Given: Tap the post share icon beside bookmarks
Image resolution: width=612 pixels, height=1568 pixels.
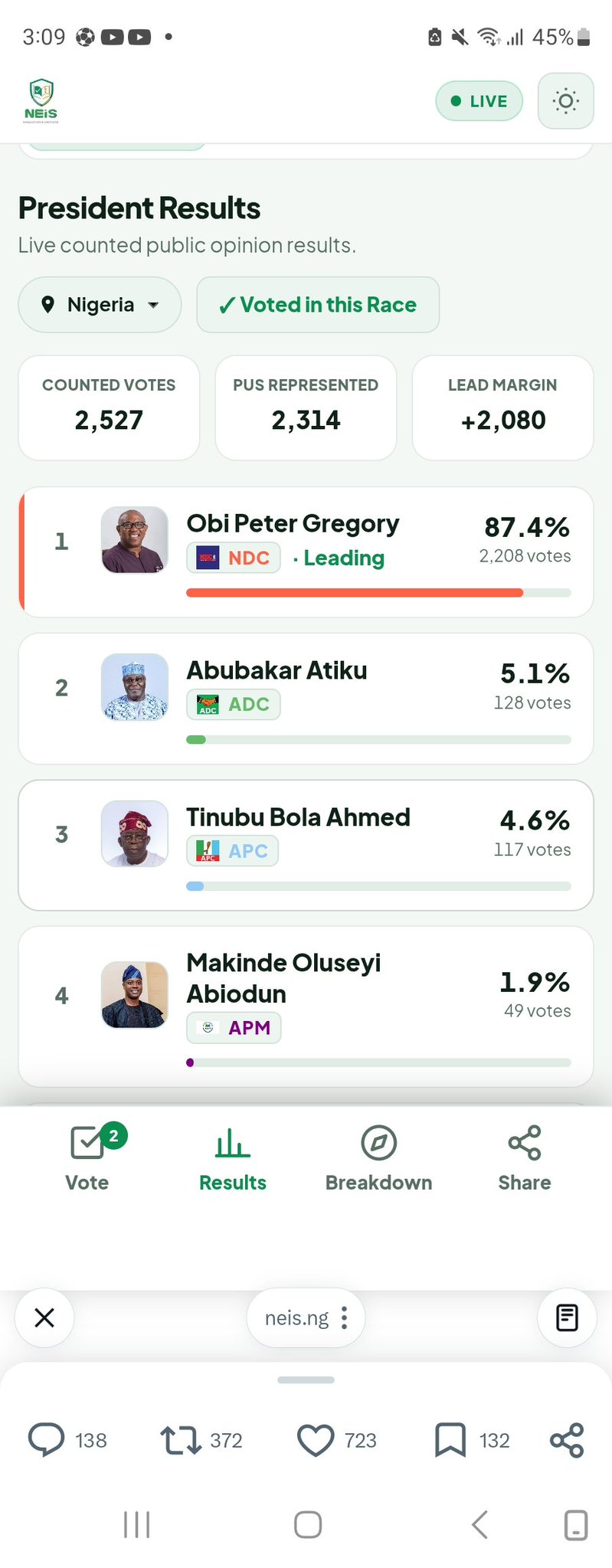Looking at the screenshot, I should coord(567,1440).
